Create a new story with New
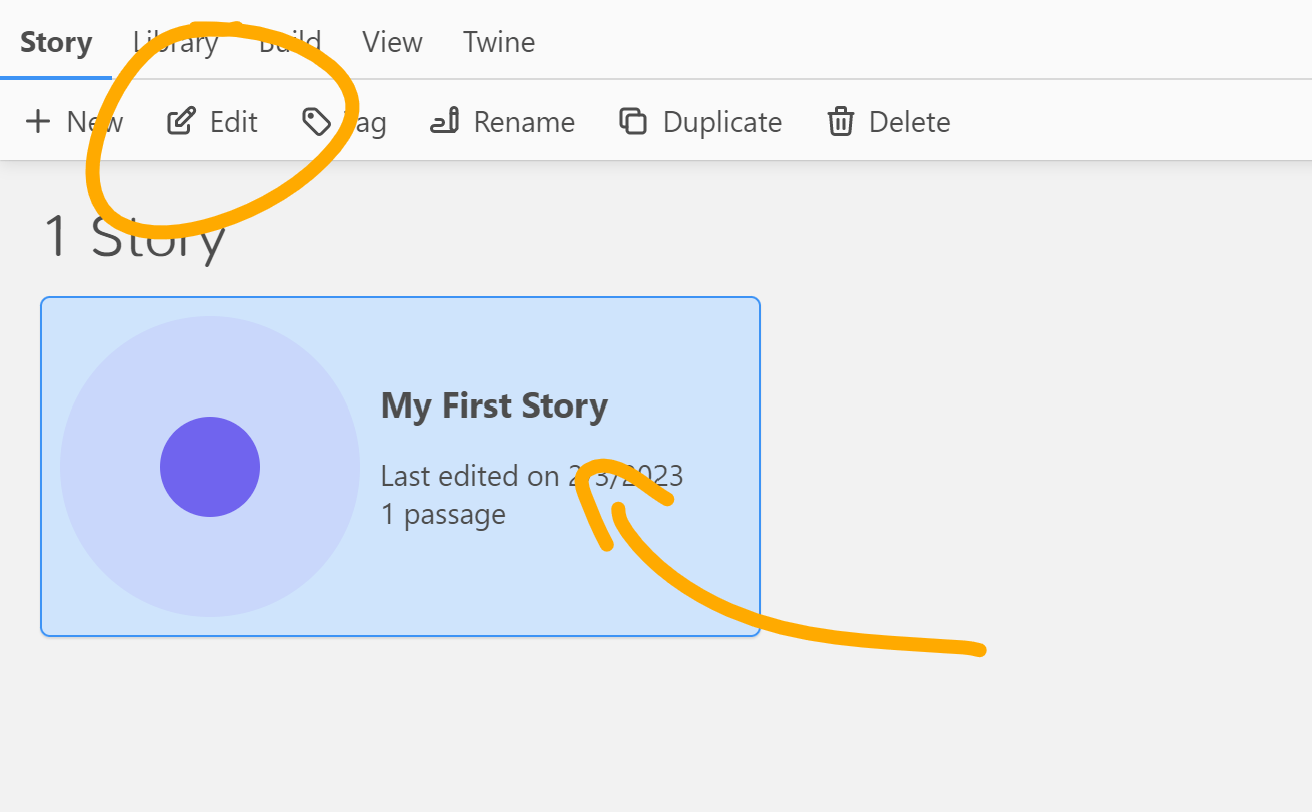Image resolution: width=1312 pixels, height=812 pixels. tap(75, 120)
